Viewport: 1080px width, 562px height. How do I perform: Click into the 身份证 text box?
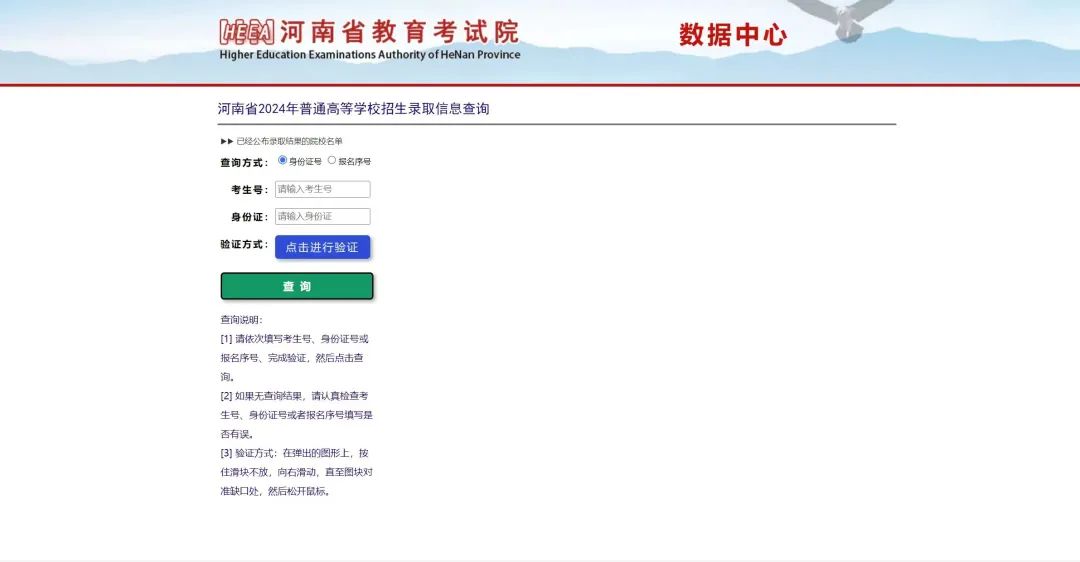(322, 216)
